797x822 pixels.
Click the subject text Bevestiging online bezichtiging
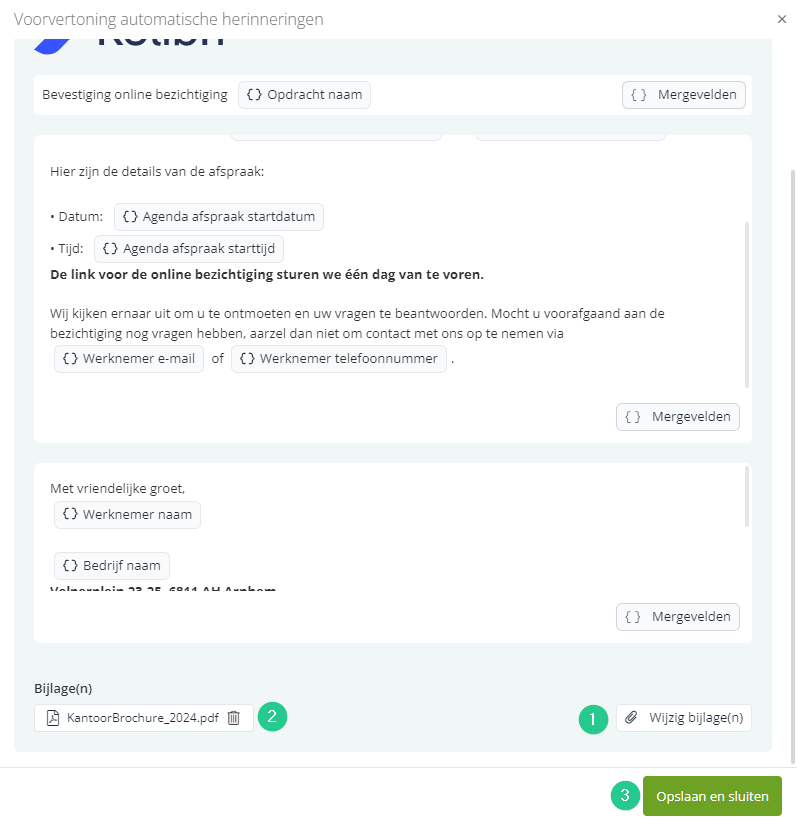(x=135, y=95)
